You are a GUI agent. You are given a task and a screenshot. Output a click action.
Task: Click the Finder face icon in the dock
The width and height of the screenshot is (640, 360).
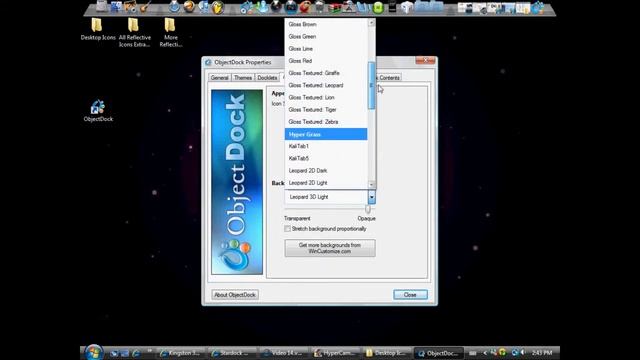(x=117, y=7)
